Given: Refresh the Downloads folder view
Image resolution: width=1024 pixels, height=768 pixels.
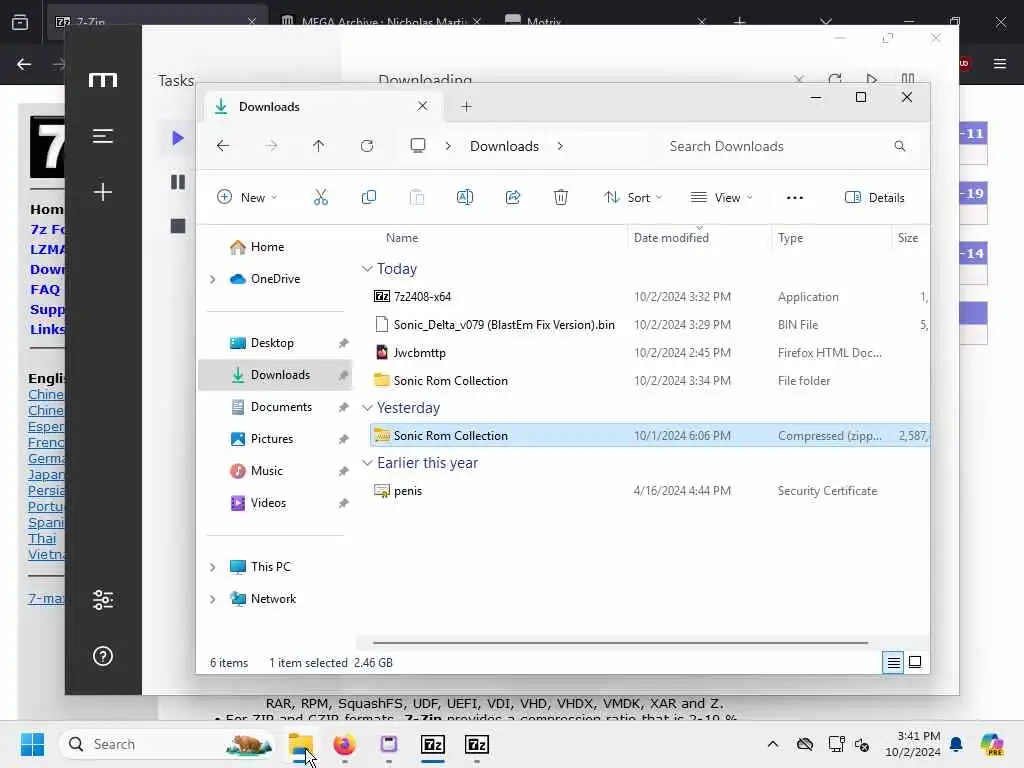Looking at the screenshot, I should click(367, 146).
